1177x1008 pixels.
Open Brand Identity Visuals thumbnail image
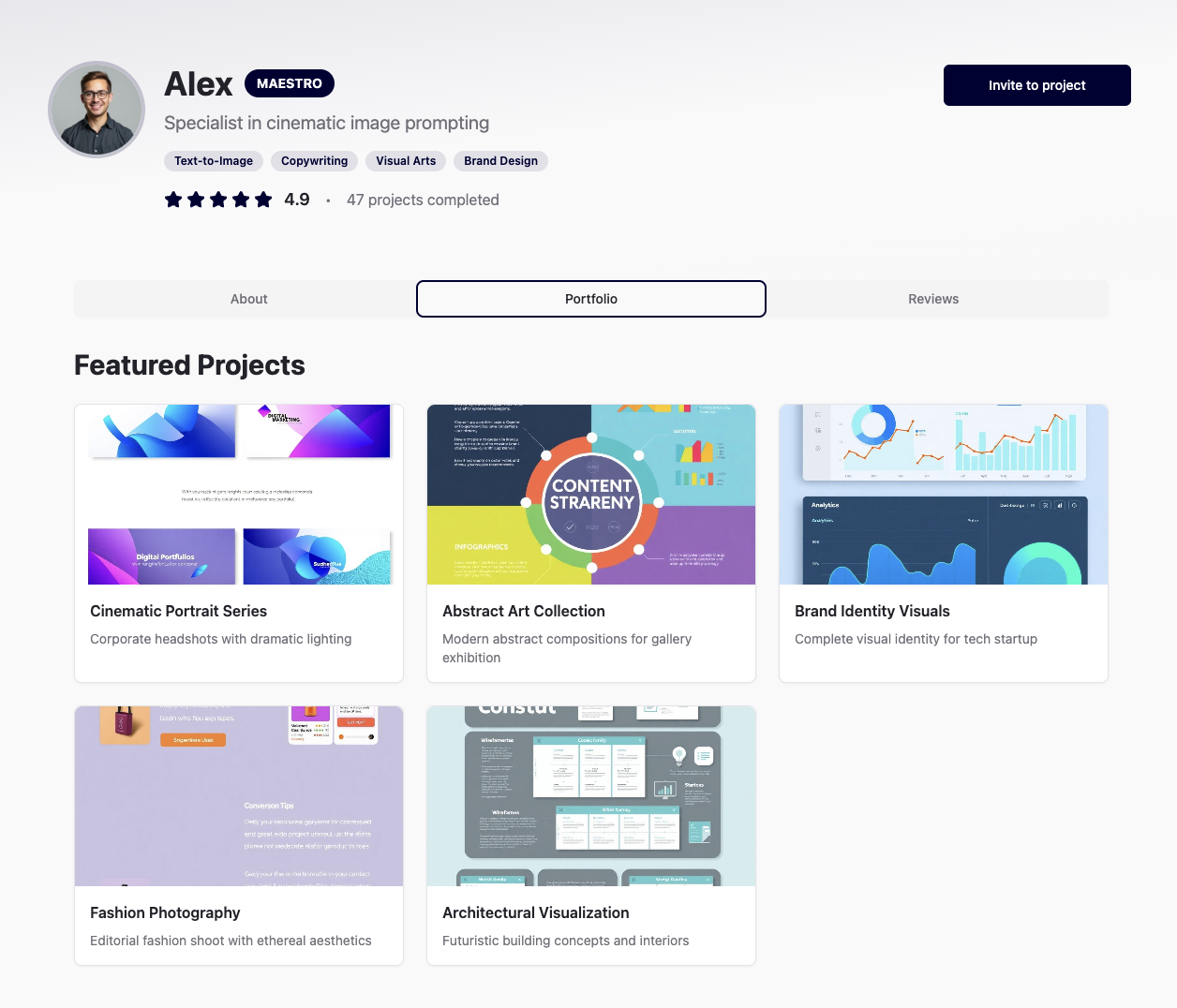tap(944, 495)
